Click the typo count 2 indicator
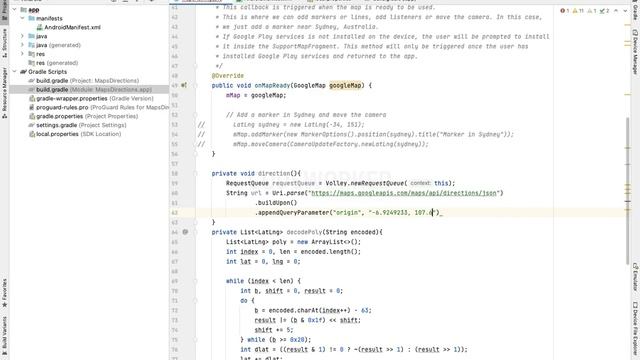The image size is (640, 360). (x=604, y=11)
